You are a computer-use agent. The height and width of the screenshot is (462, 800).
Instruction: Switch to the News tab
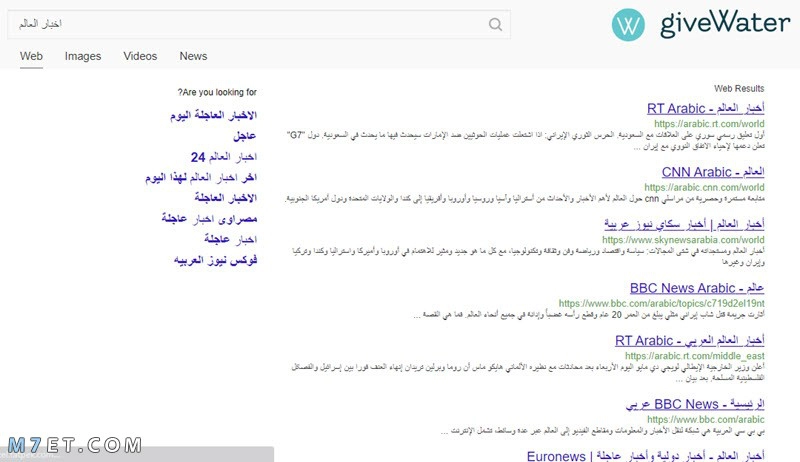193,56
